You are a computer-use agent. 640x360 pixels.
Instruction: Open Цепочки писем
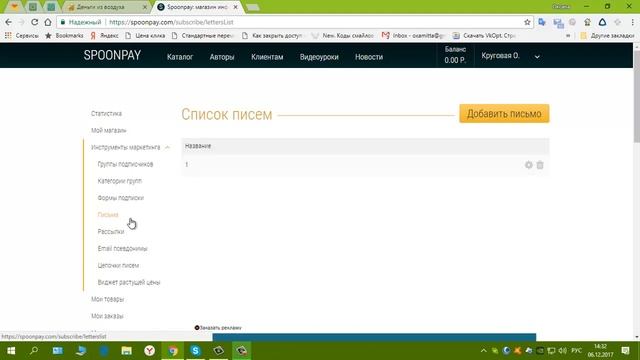click(118, 265)
